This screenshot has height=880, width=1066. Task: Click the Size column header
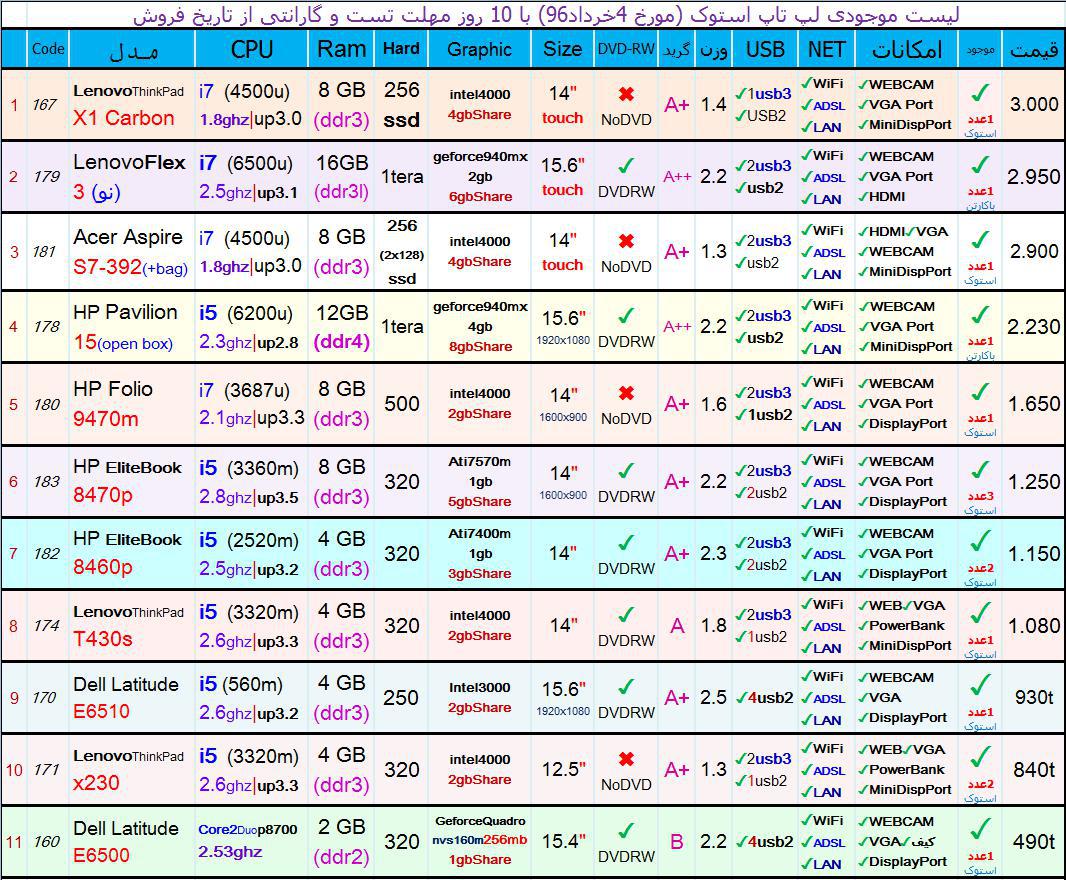tap(562, 49)
